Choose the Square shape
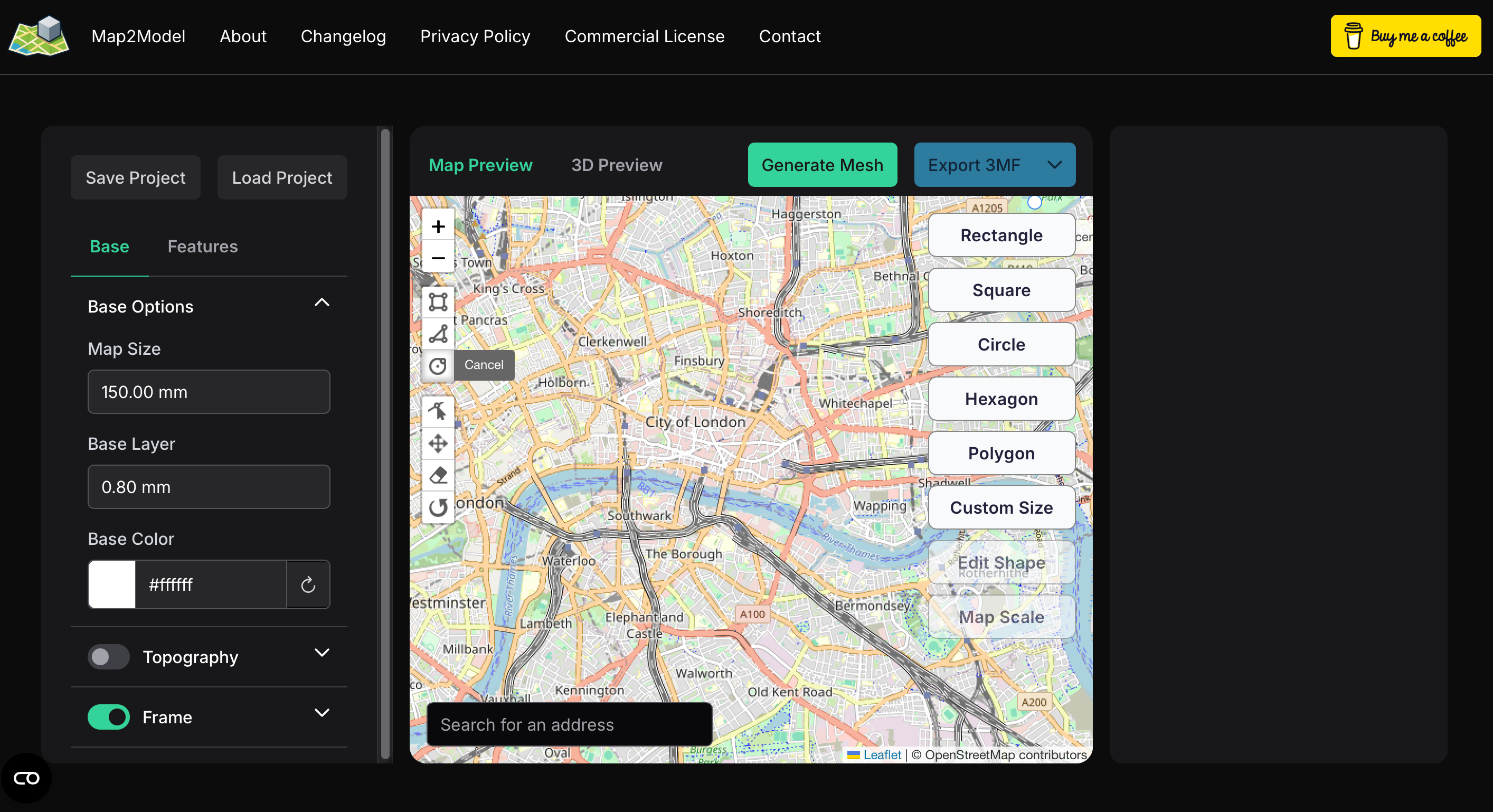 click(x=1001, y=290)
